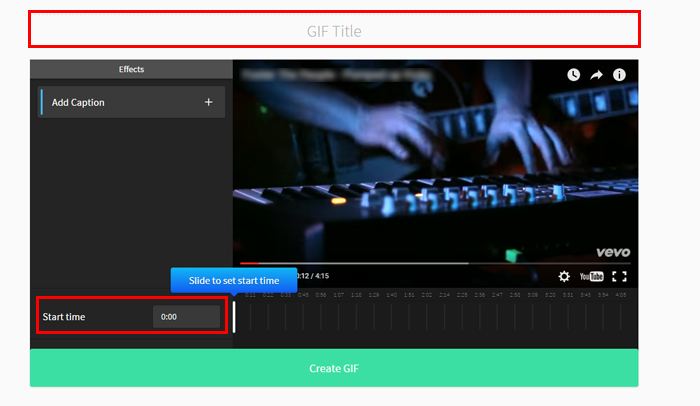Image resolution: width=700 pixels, height=406 pixels.
Task: Click the video playback time display 4:15
Action: (322, 276)
